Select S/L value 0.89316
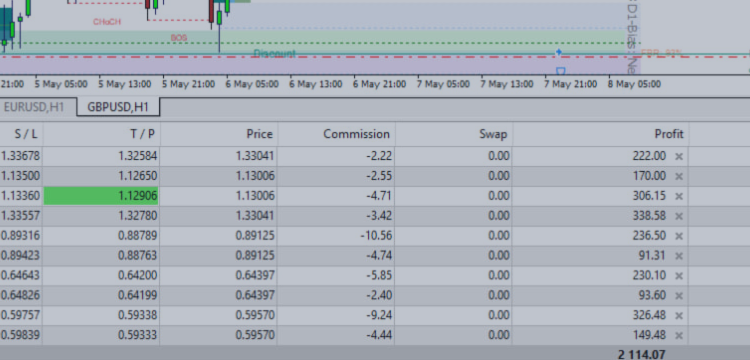The width and height of the screenshot is (750, 360). 21,236
